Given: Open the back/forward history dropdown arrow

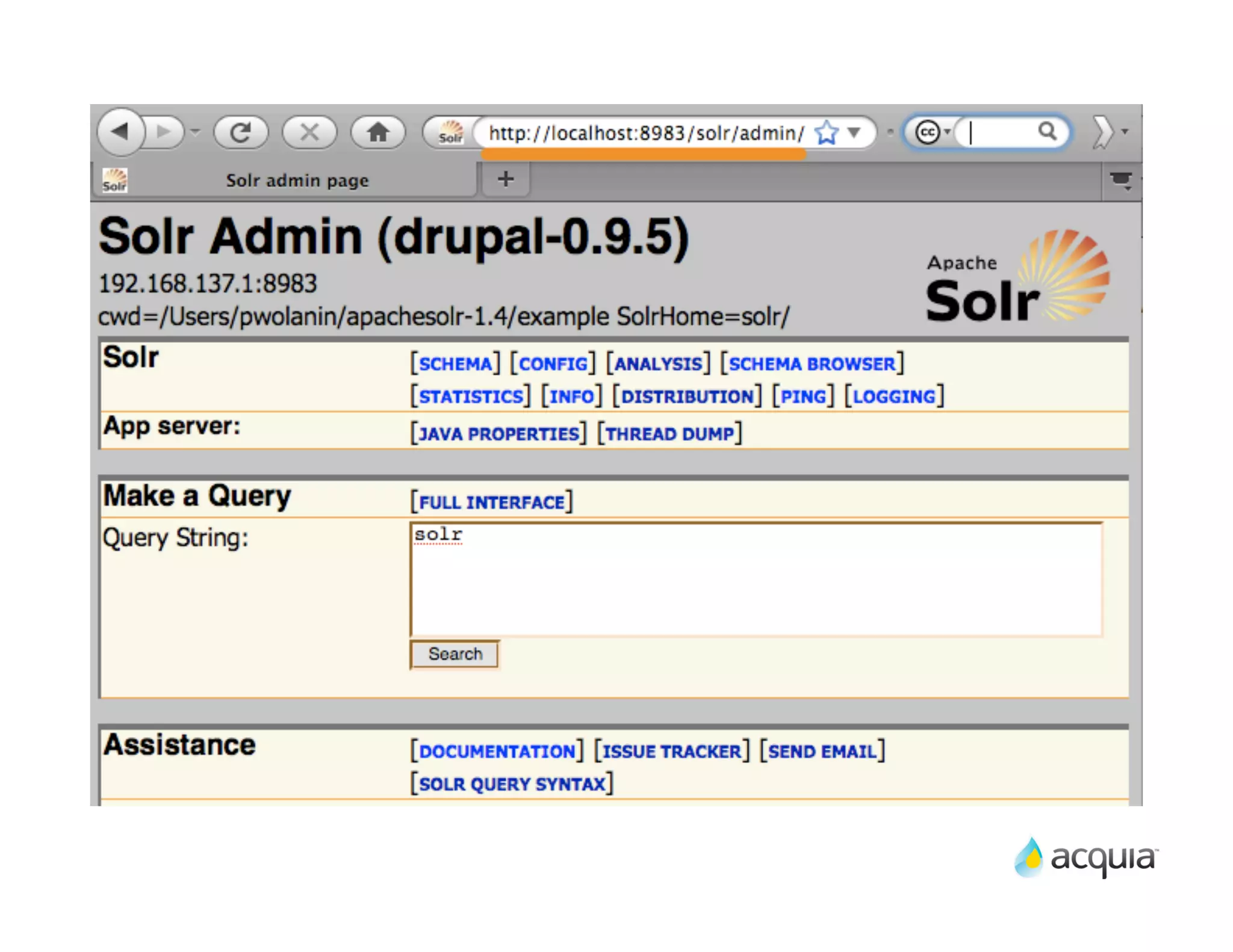Looking at the screenshot, I should pyautogui.click(x=196, y=132).
